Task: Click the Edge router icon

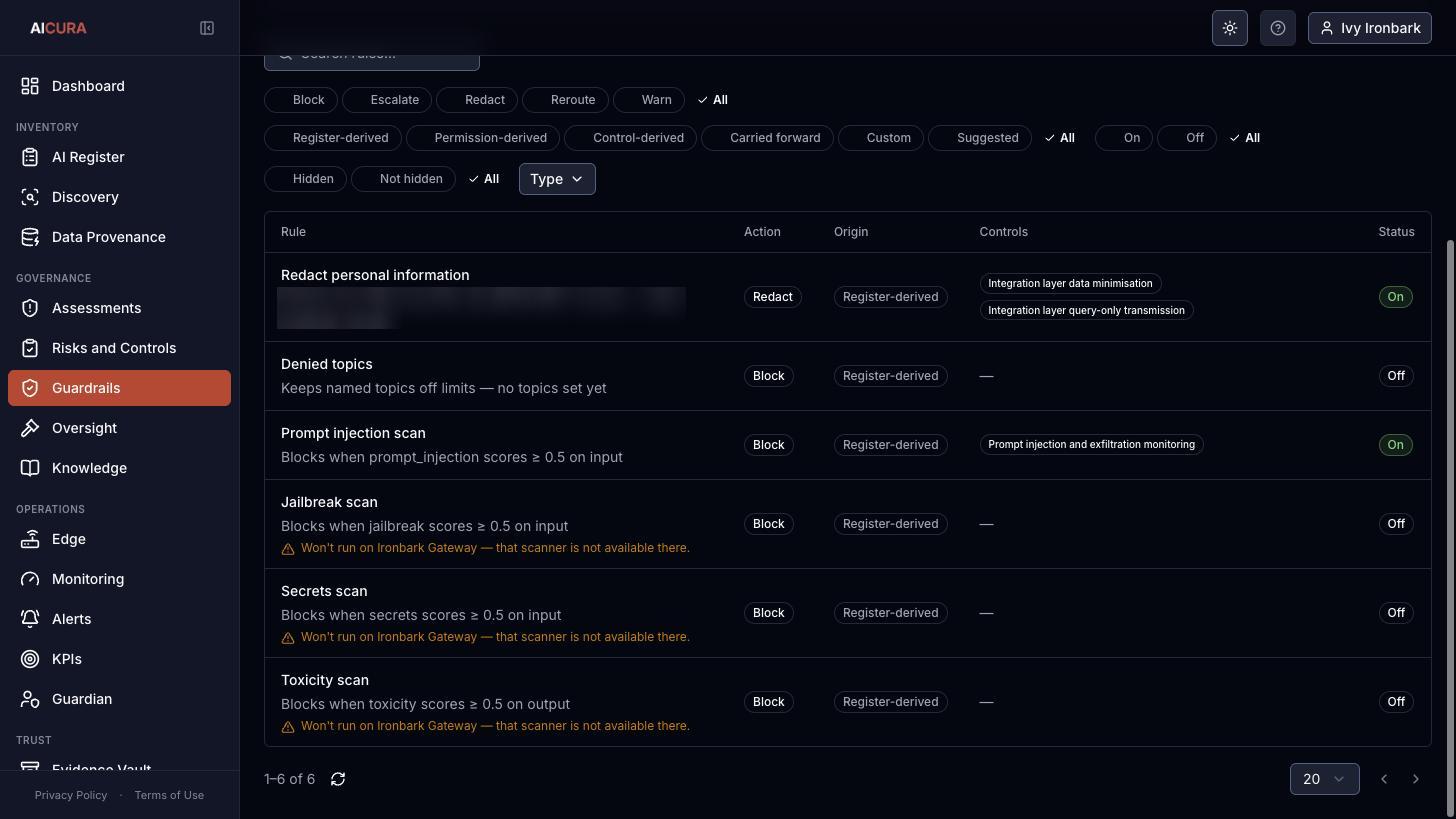Action: tap(30, 539)
